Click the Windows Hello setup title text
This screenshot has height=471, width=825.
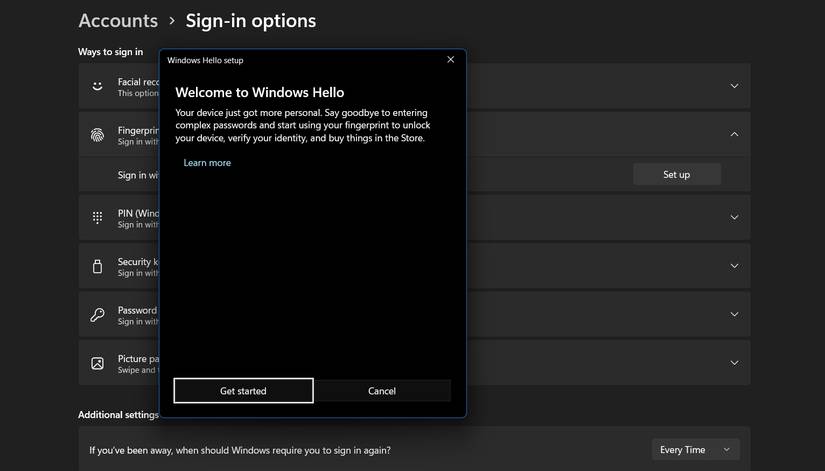point(205,60)
